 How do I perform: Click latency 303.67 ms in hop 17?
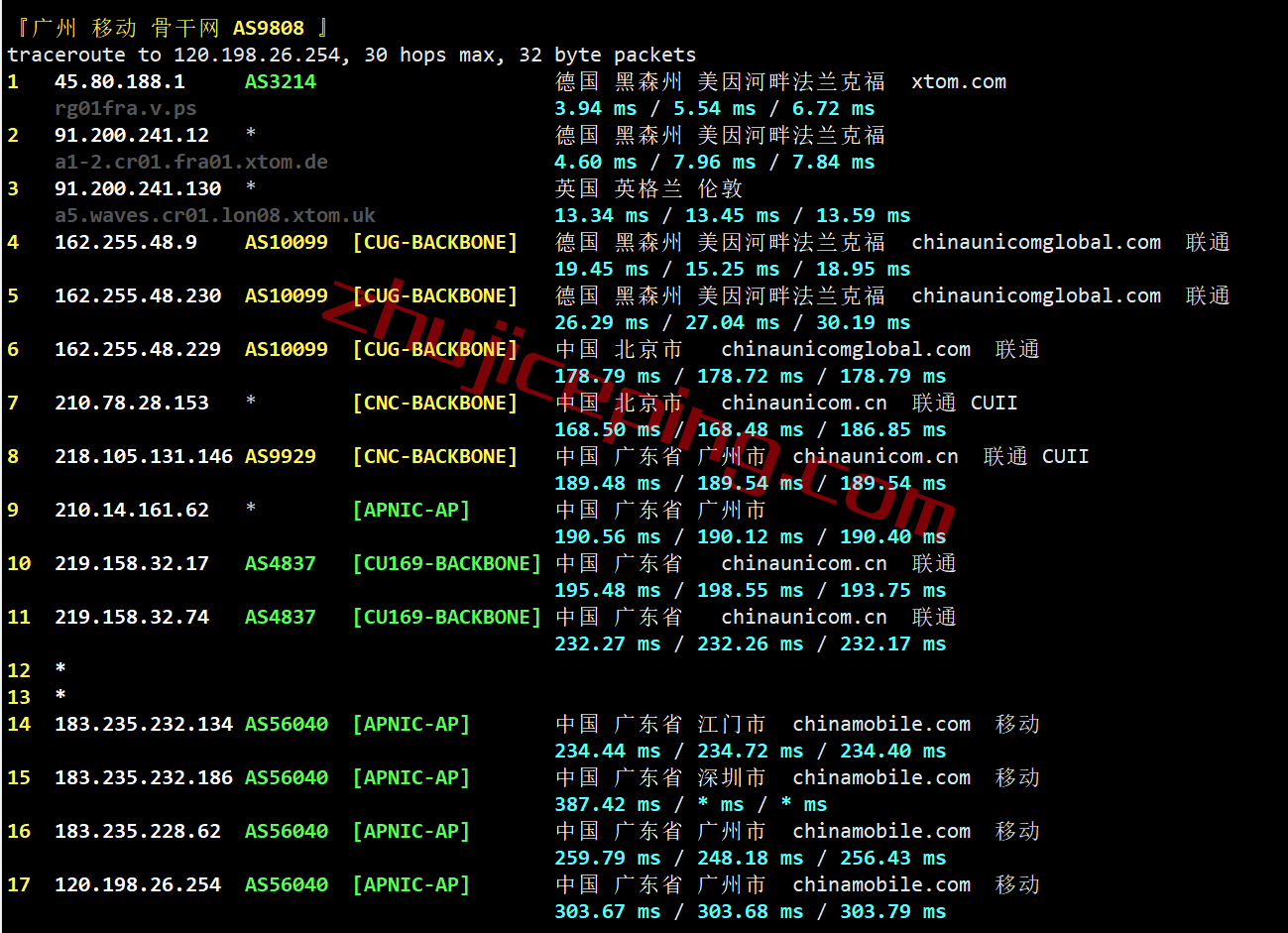[x=608, y=911]
